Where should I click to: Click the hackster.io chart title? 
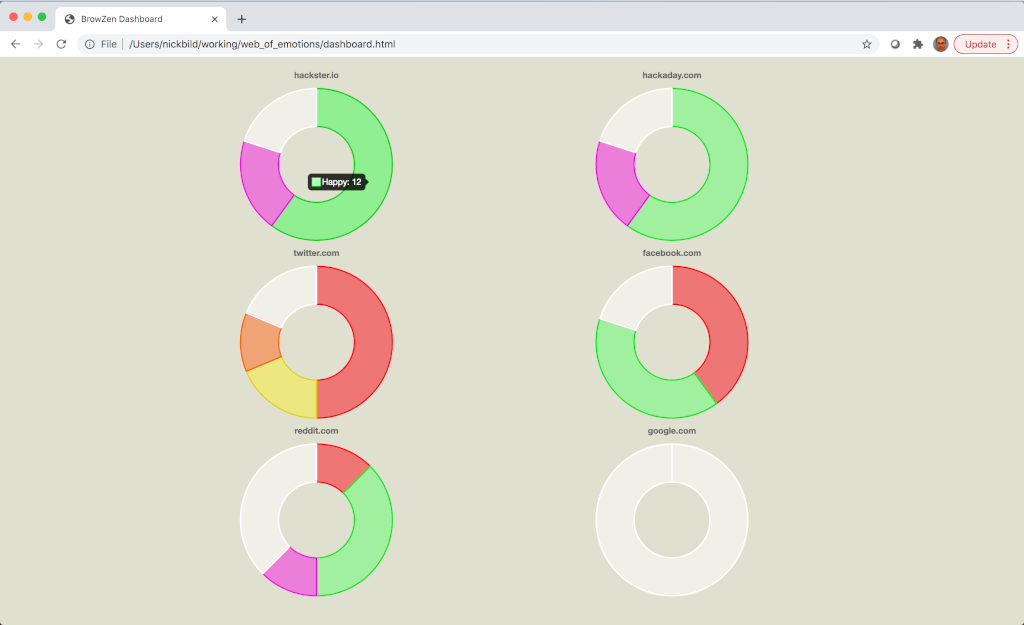point(316,75)
